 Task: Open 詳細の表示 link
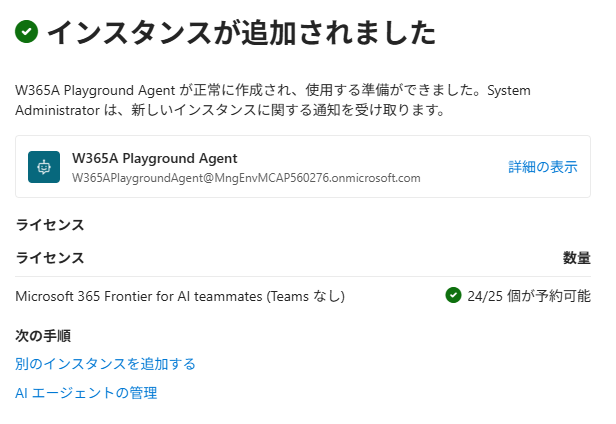(543, 167)
